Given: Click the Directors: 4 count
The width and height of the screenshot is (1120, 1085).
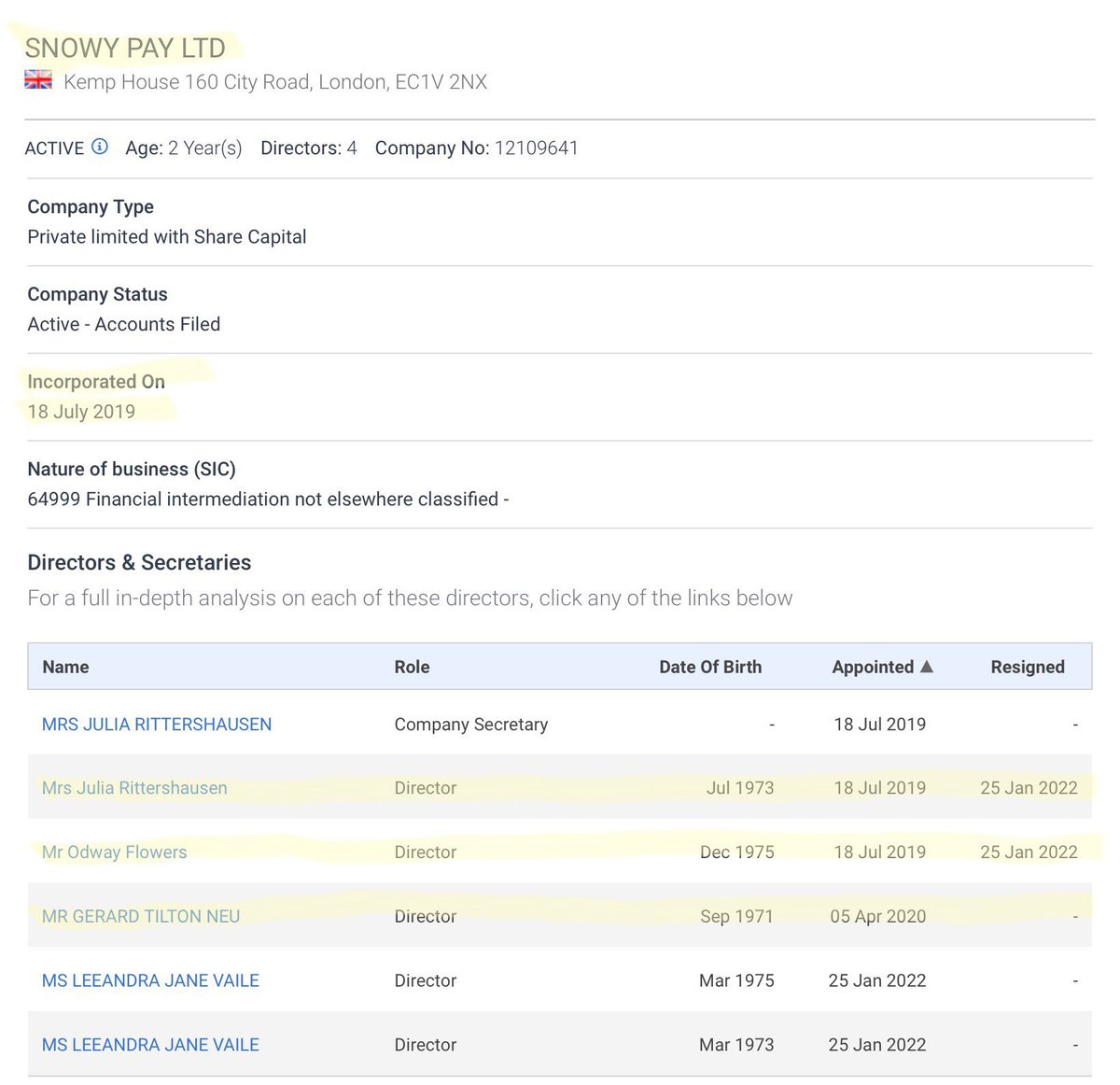Looking at the screenshot, I should pyautogui.click(x=309, y=148).
